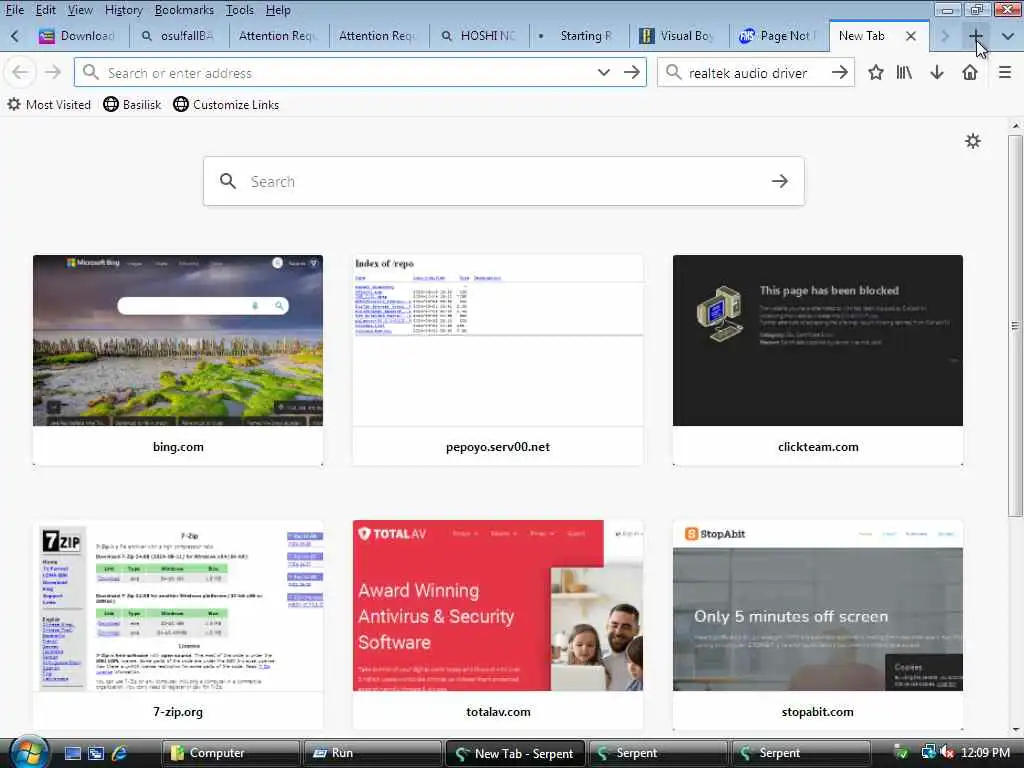Open the Edit menu
The width and height of the screenshot is (1024, 768).
45,10
